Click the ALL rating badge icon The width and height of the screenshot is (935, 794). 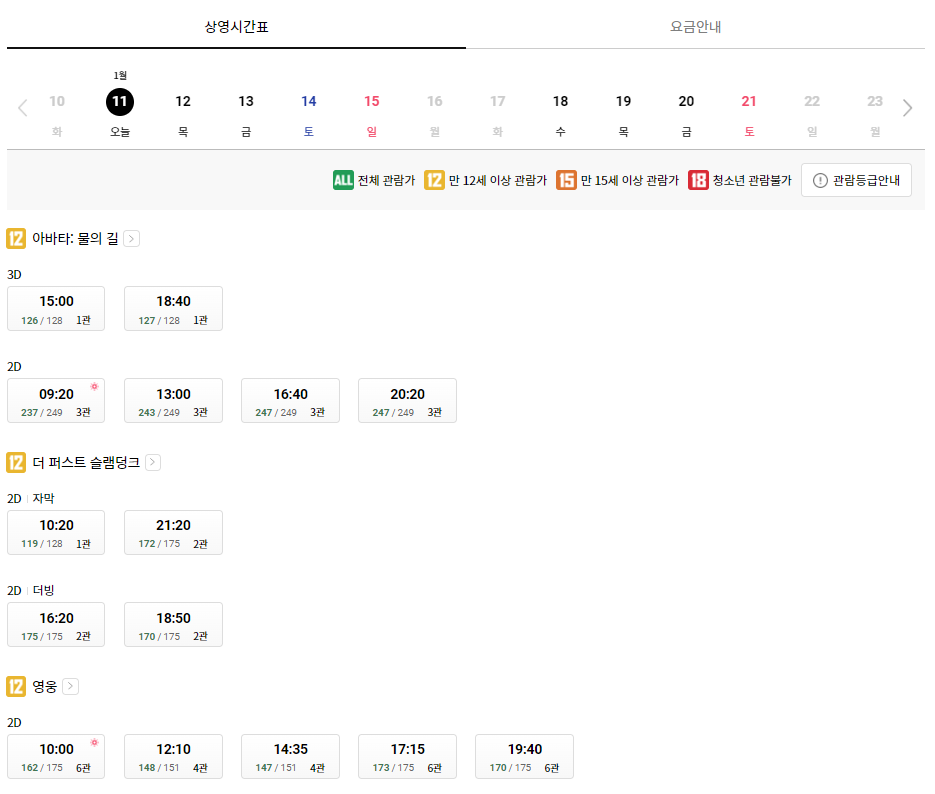click(x=343, y=181)
